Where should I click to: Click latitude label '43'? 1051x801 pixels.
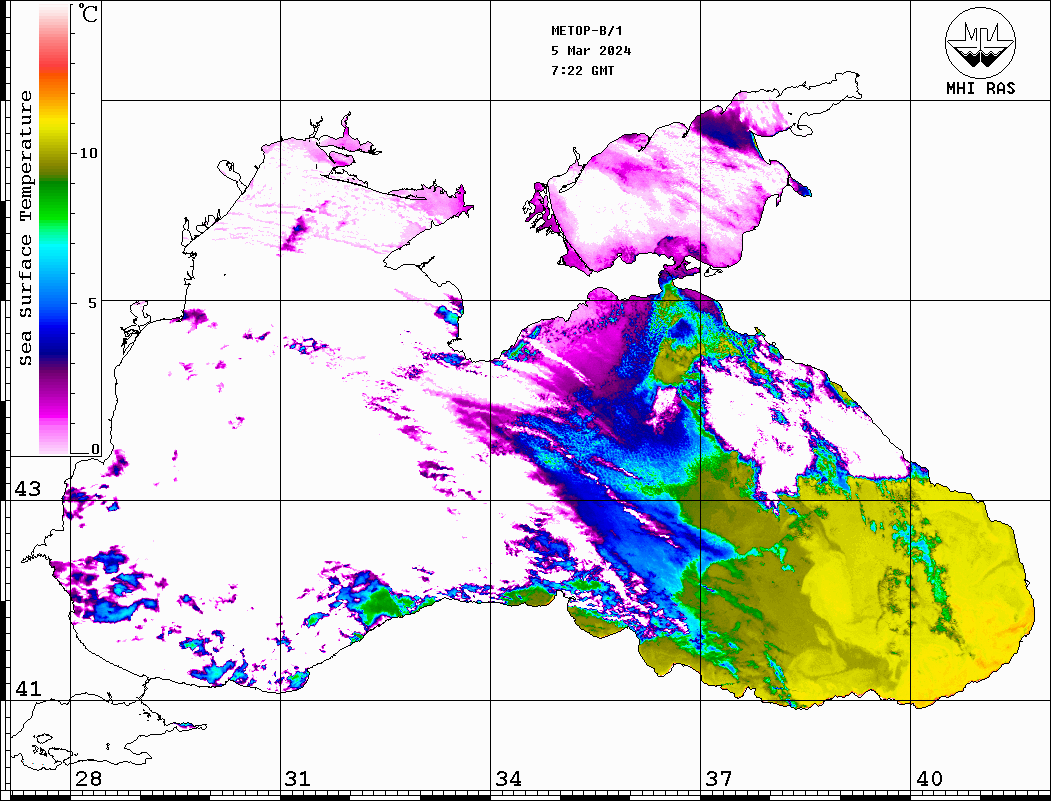(28, 489)
